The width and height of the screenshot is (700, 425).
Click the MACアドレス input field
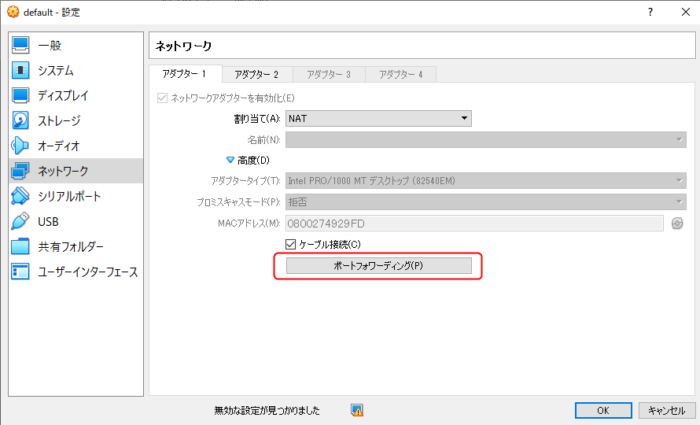coord(474,223)
